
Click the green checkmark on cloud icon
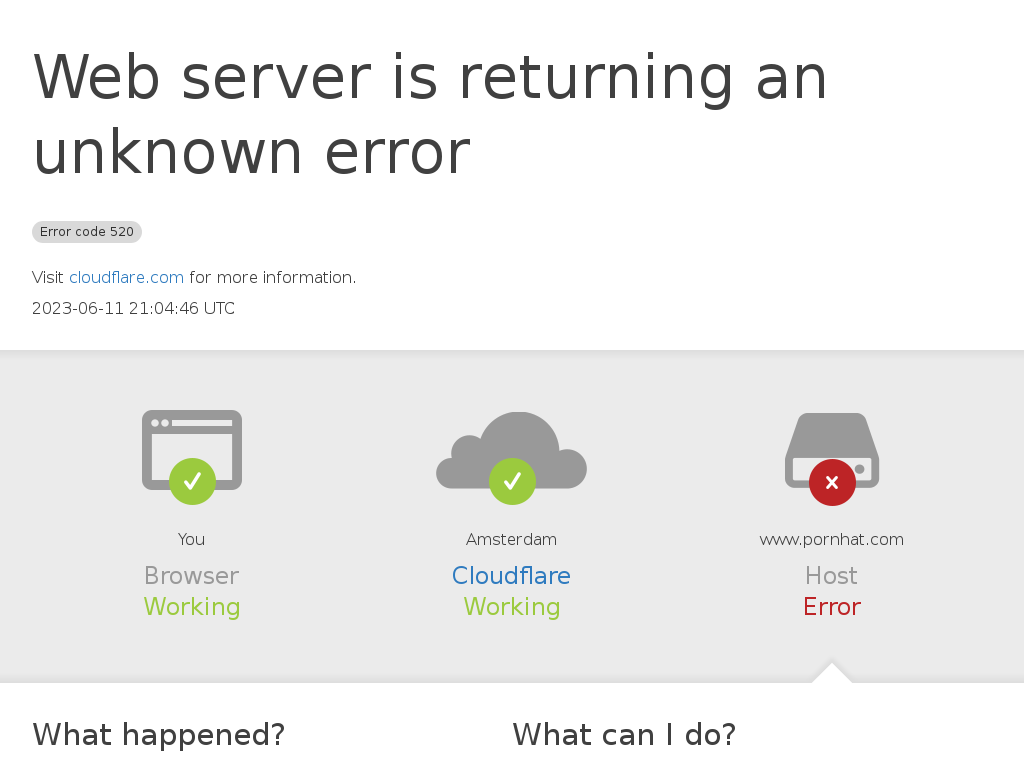click(512, 481)
